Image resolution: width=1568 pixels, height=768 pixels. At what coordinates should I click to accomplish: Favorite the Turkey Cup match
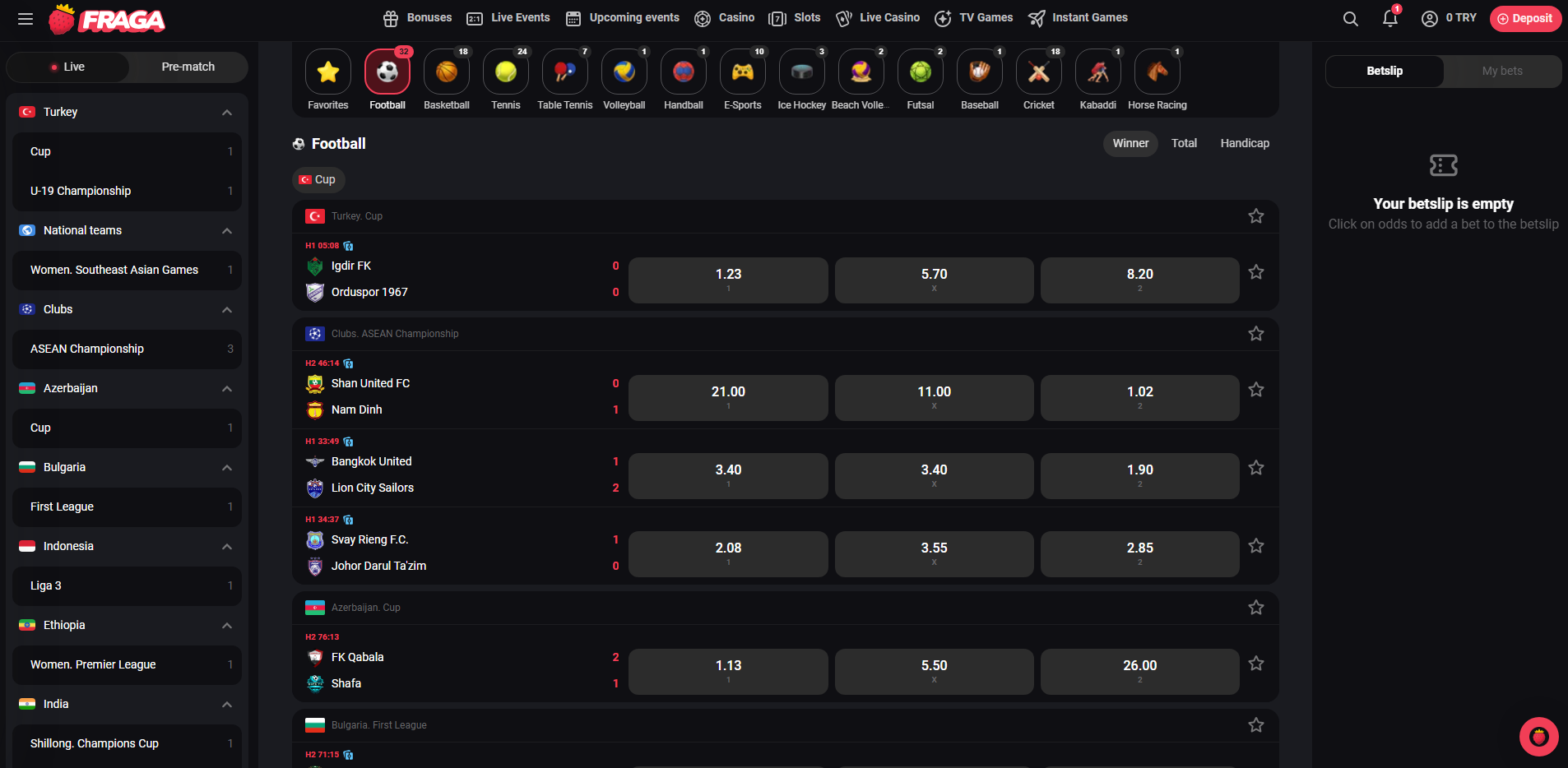coord(1256,271)
